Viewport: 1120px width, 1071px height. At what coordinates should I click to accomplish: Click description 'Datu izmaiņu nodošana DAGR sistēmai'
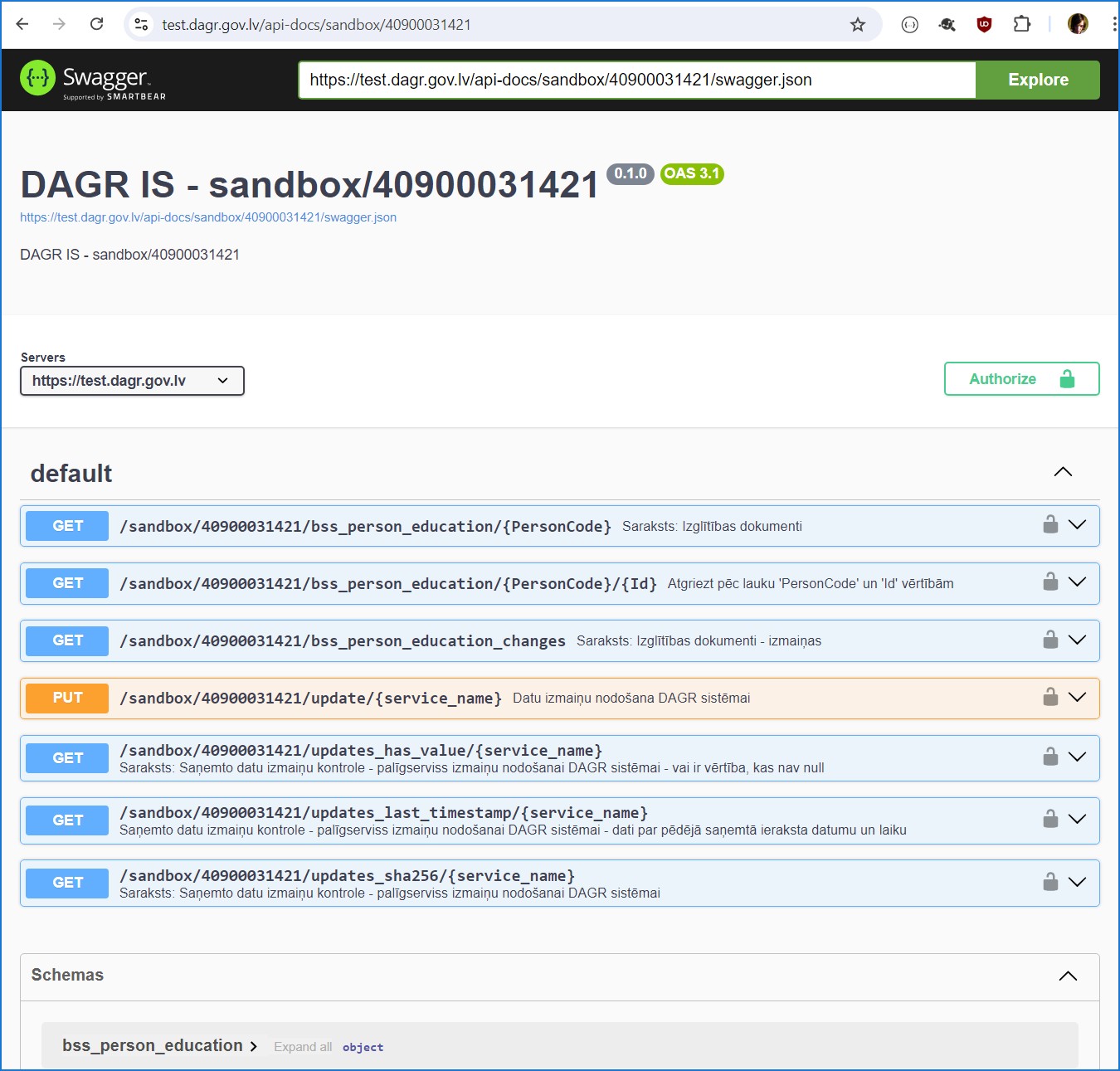(x=631, y=698)
